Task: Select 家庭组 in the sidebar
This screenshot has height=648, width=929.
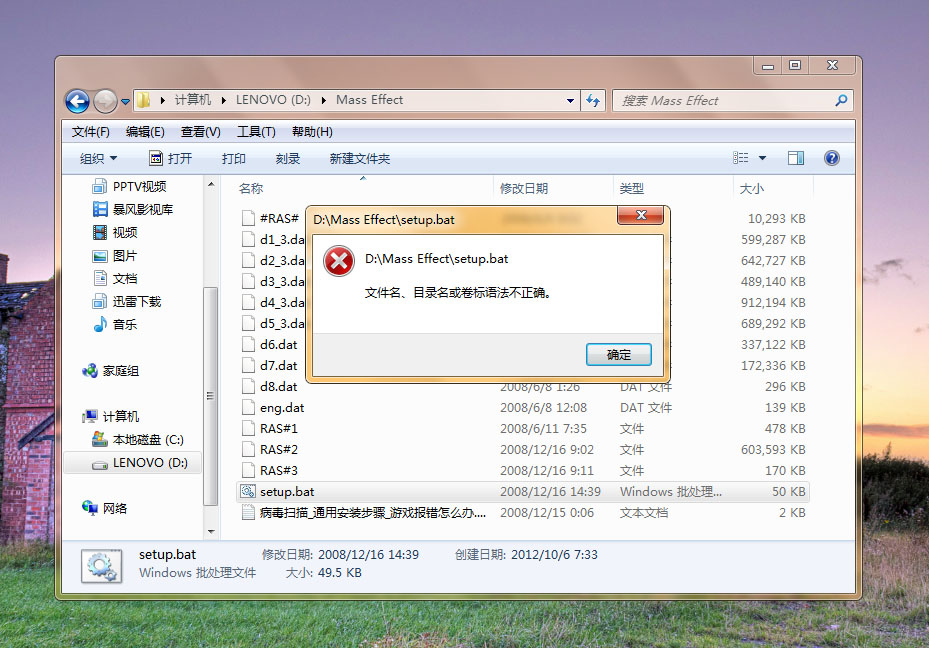Action: pyautogui.click(x=111, y=371)
